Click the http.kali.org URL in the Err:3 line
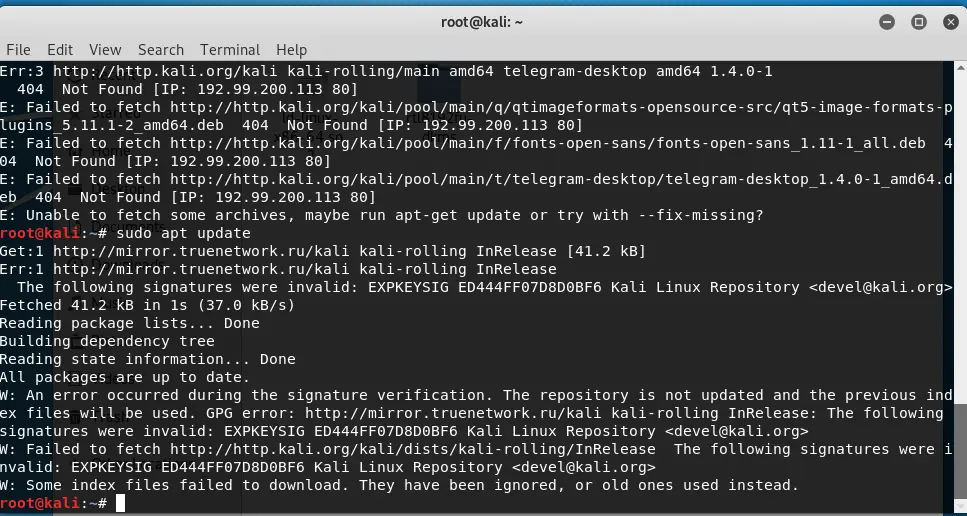Screen dimensions: 967x516 [x=165, y=72]
